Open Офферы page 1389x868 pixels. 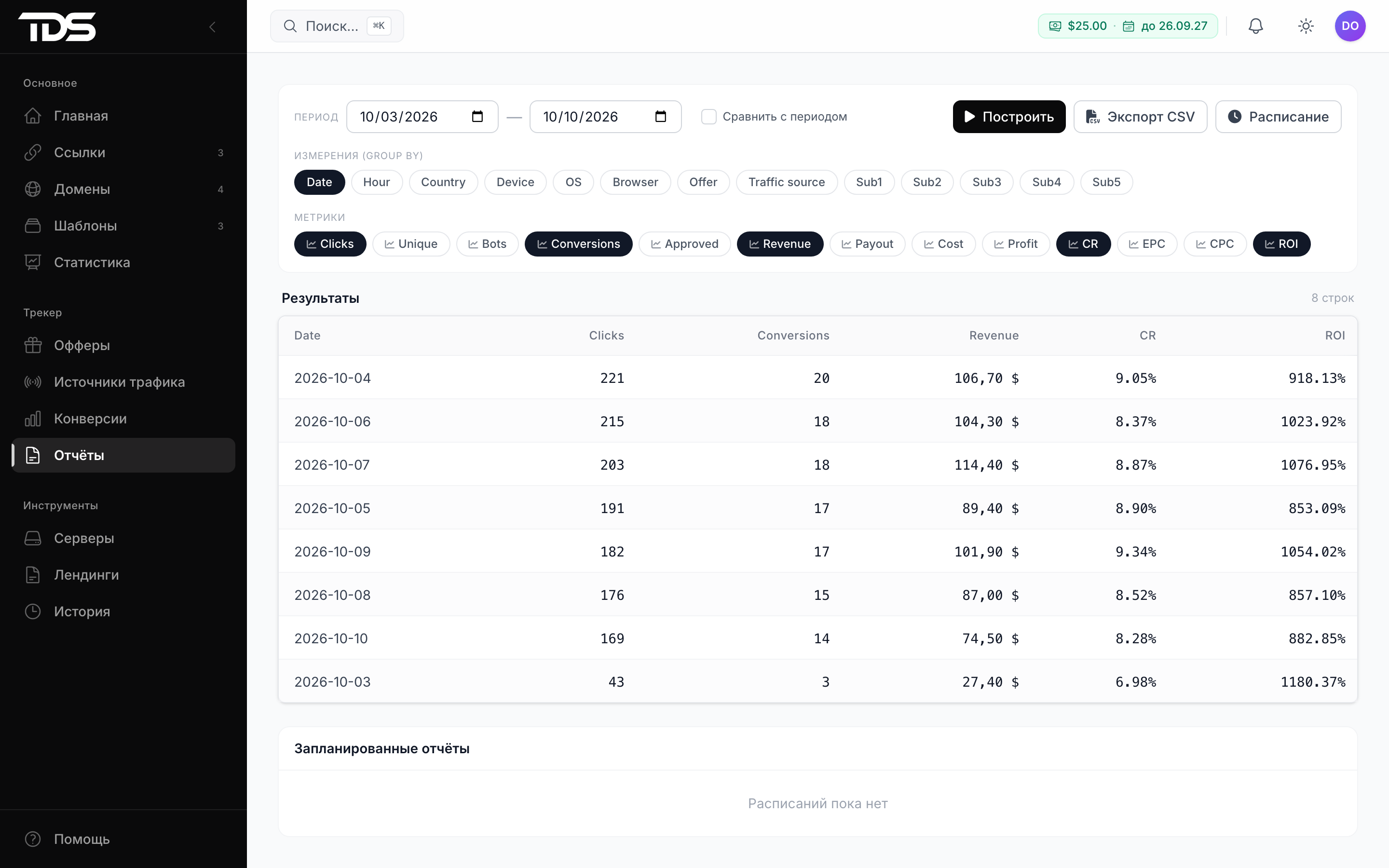[123, 346]
